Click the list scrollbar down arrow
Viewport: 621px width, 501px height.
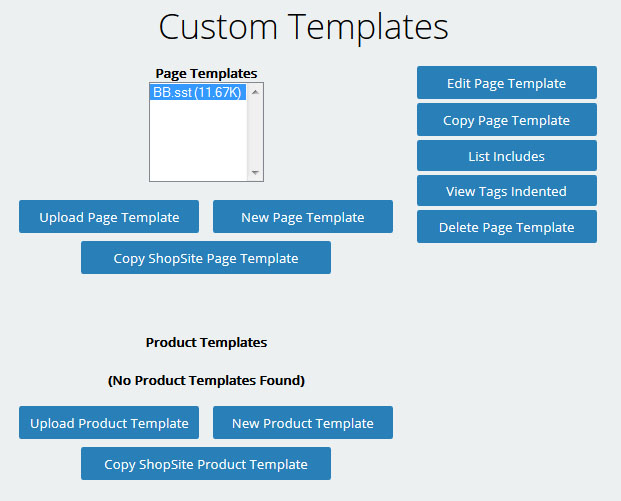pos(255,172)
